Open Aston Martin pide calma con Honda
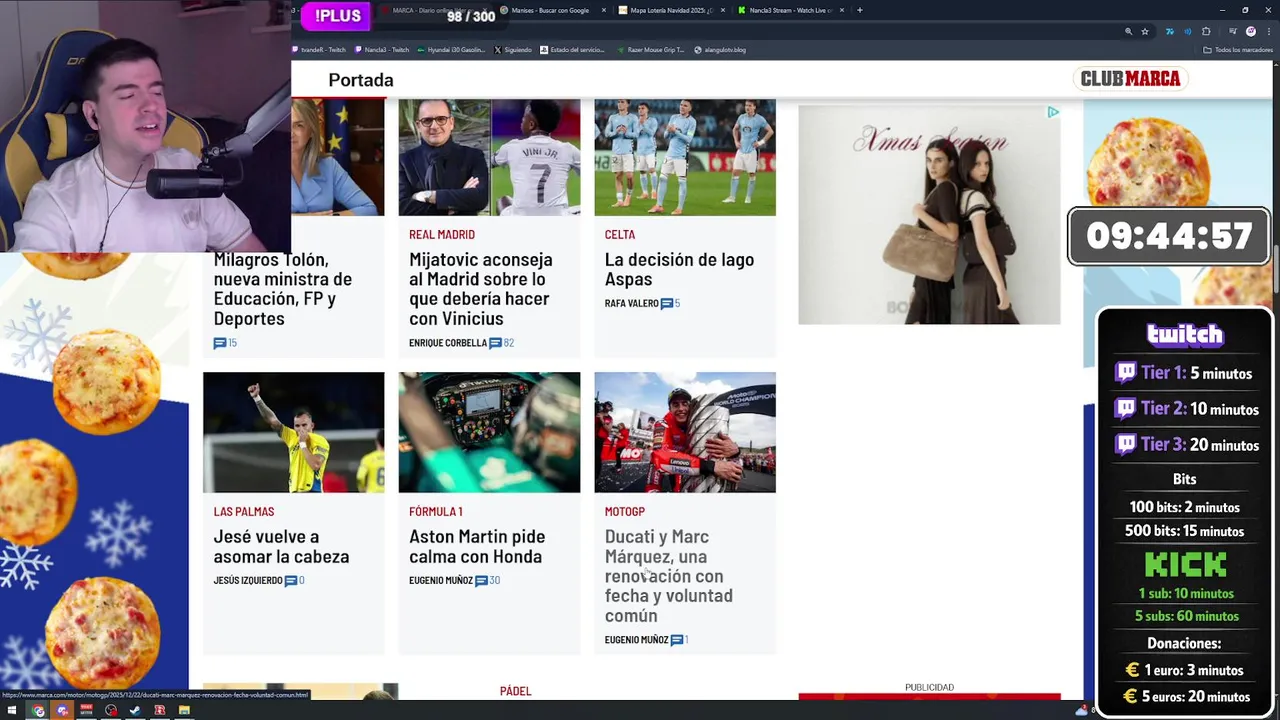 [477, 547]
